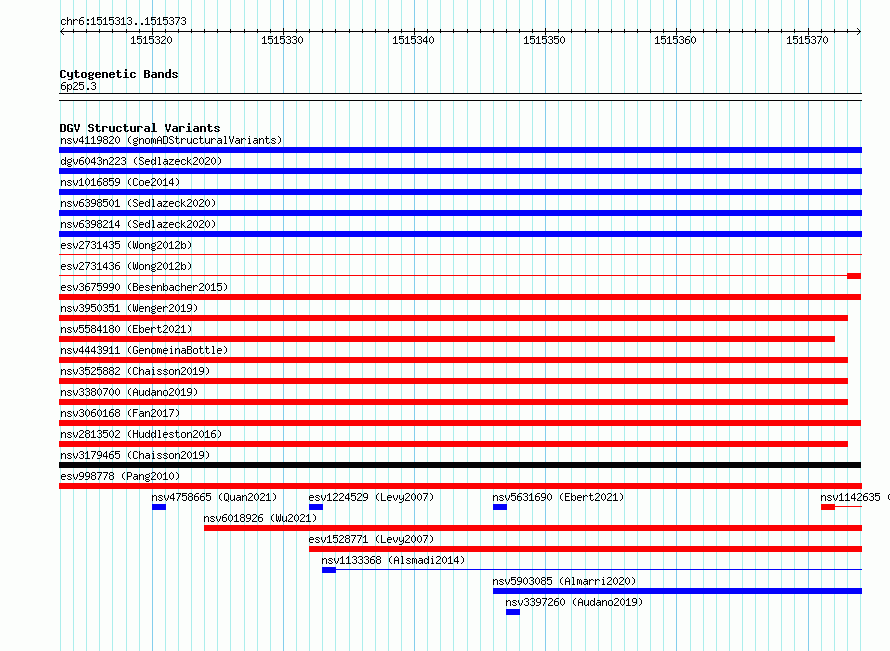Click red bar under nsv5584180 (Ebert2021)
The height and width of the screenshot is (651, 890).
(x=447, y=339)
